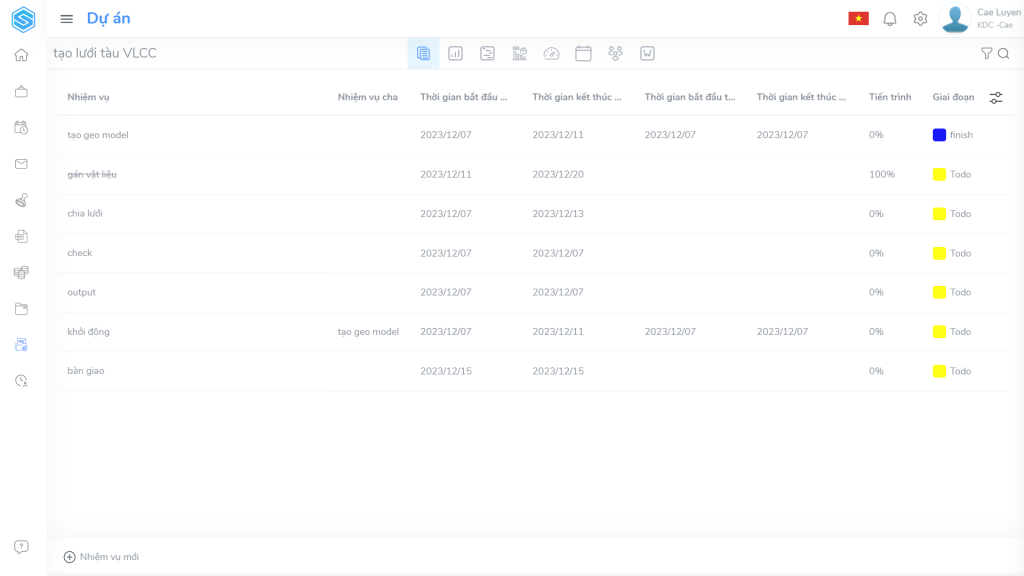Open the briefcase sidebar icon

(x=22, y=91)
